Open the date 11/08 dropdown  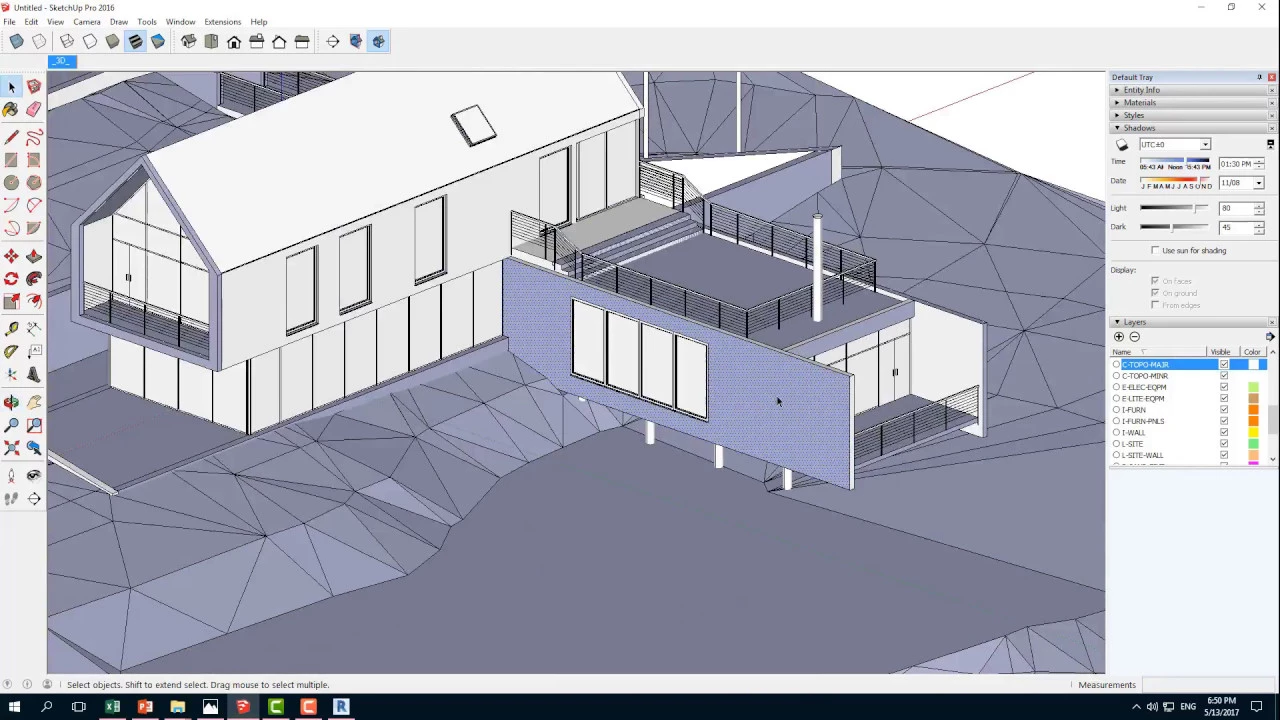[1258, 183]
